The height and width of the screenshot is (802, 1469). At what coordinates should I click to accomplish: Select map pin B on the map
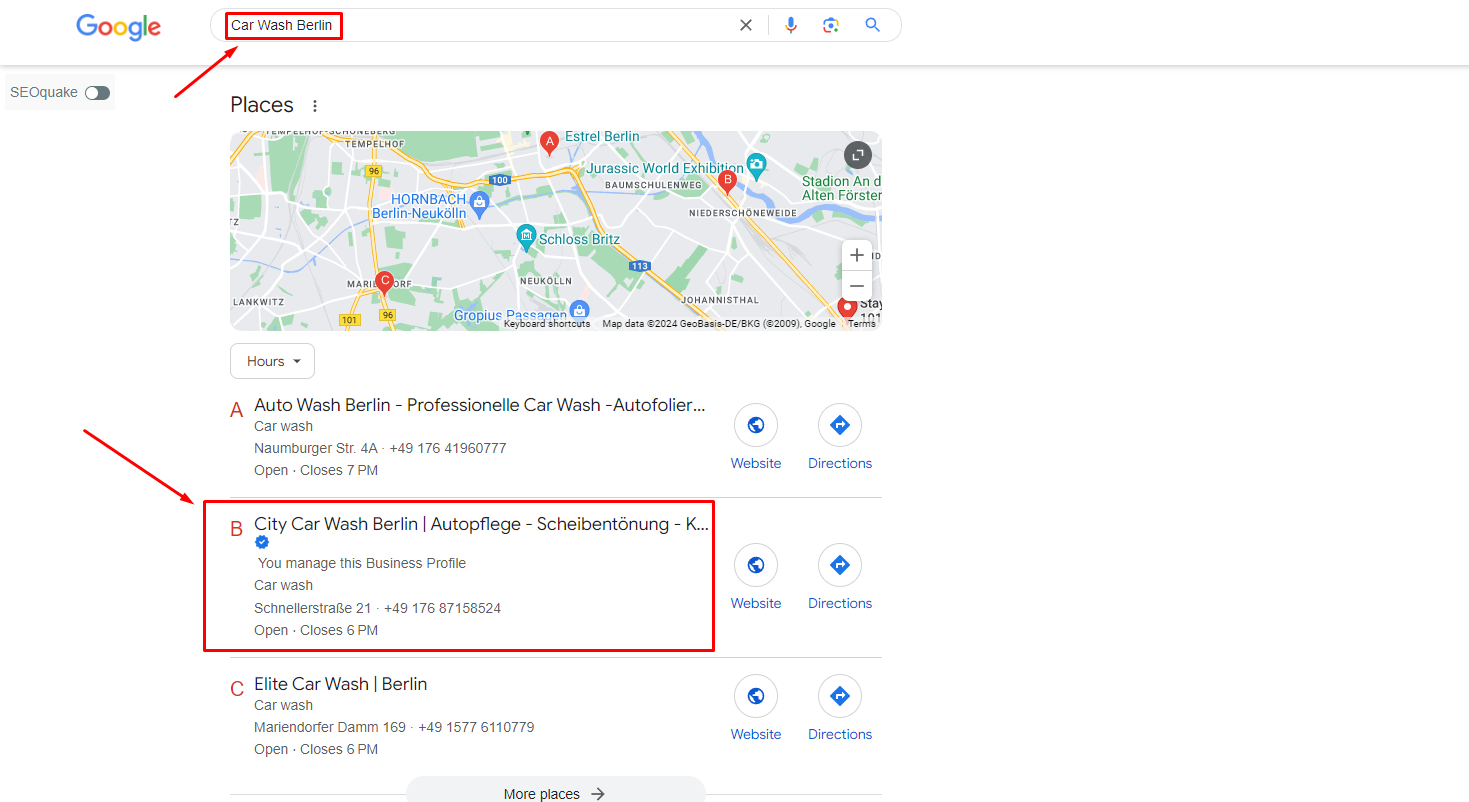[x=728, y=181]
